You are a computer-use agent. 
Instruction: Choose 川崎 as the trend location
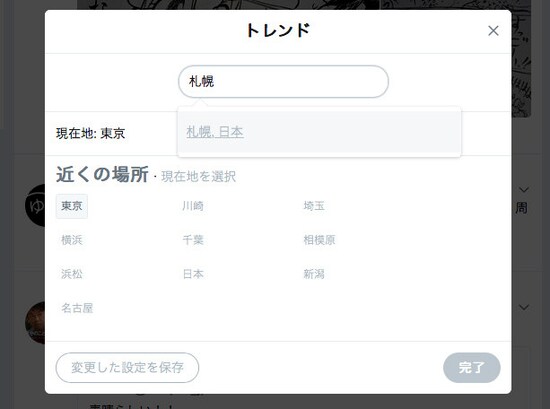(x=193, y=206)
